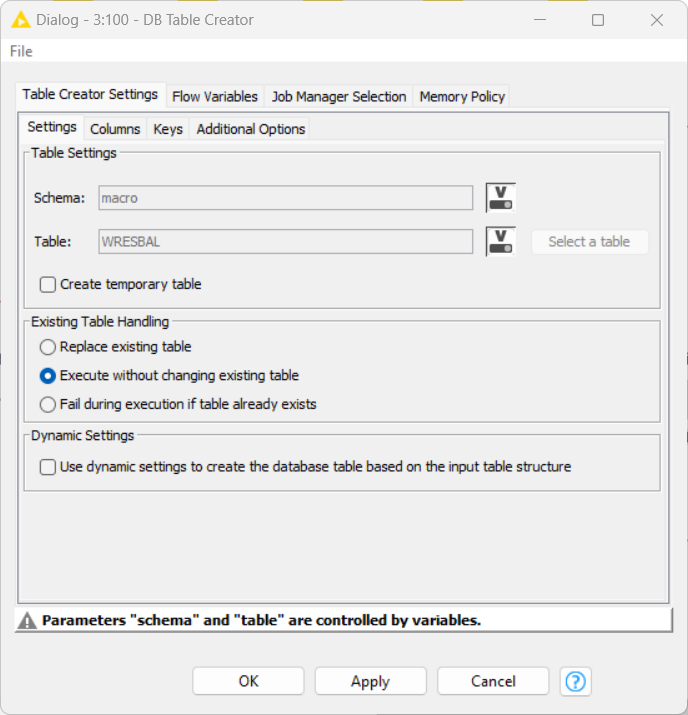Click the Apply button
The width and height of the screenshot is (688, 715).
[x=370, y=681]
